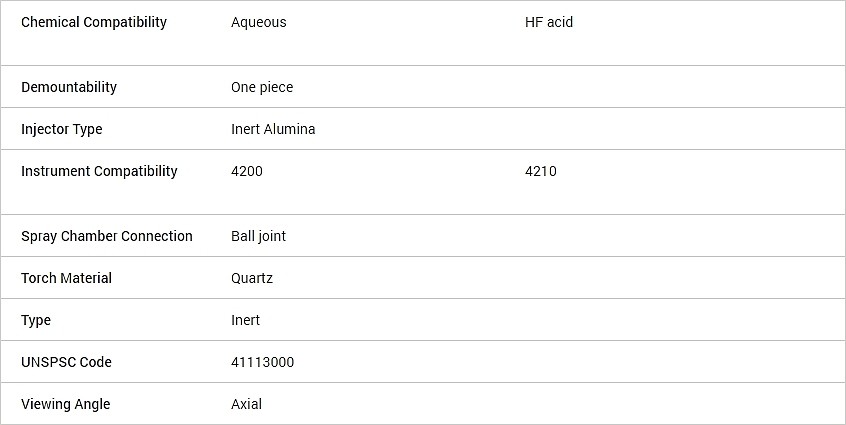This screenshot has width=846, height=425.
Task: Click the Chemical Compatibility label
Action: point(94,23)
